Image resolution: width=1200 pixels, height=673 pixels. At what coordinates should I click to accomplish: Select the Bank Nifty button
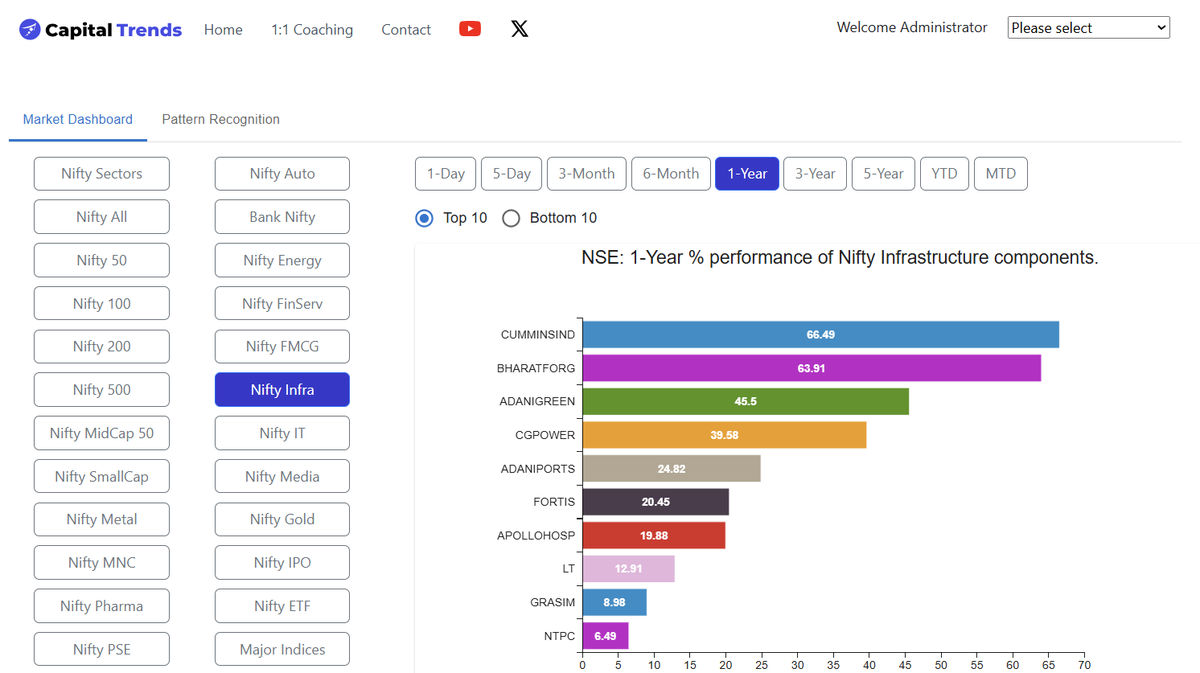click(x=282, y=217)
